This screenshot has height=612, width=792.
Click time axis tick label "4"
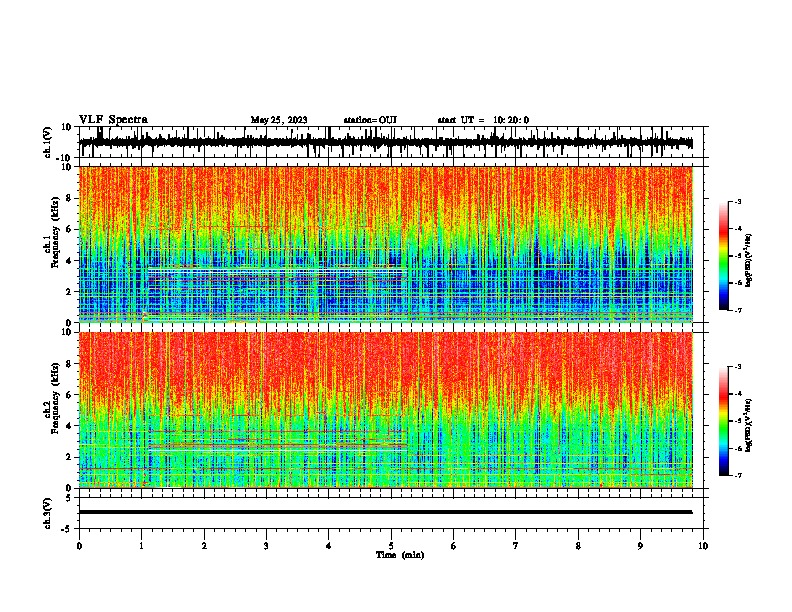(x=329, y=546)
